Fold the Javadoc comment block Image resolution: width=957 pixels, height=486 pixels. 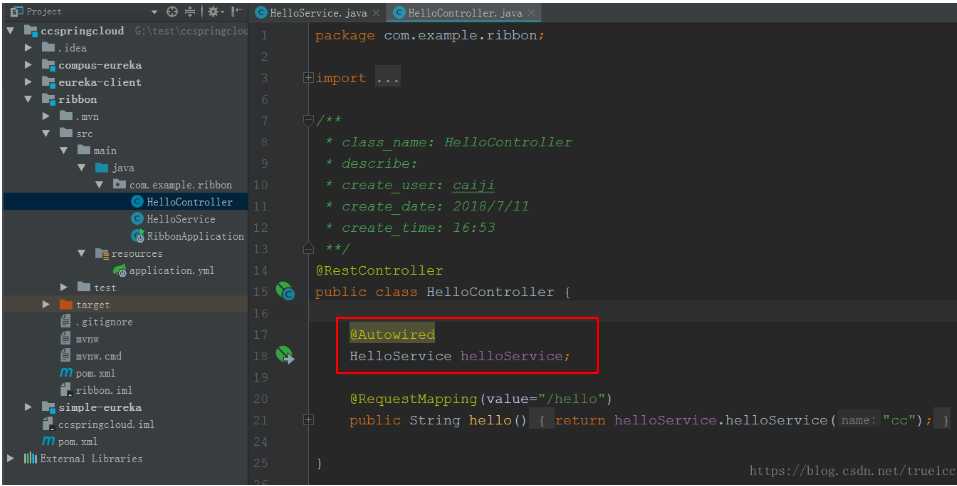pos(308,120)
